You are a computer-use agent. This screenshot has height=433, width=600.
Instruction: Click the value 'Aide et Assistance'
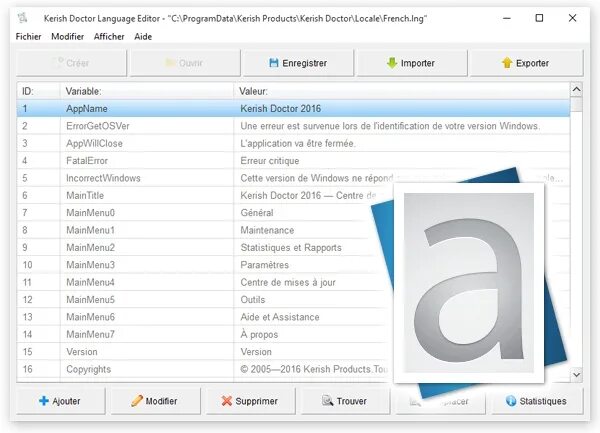click(x=280, y=317)
